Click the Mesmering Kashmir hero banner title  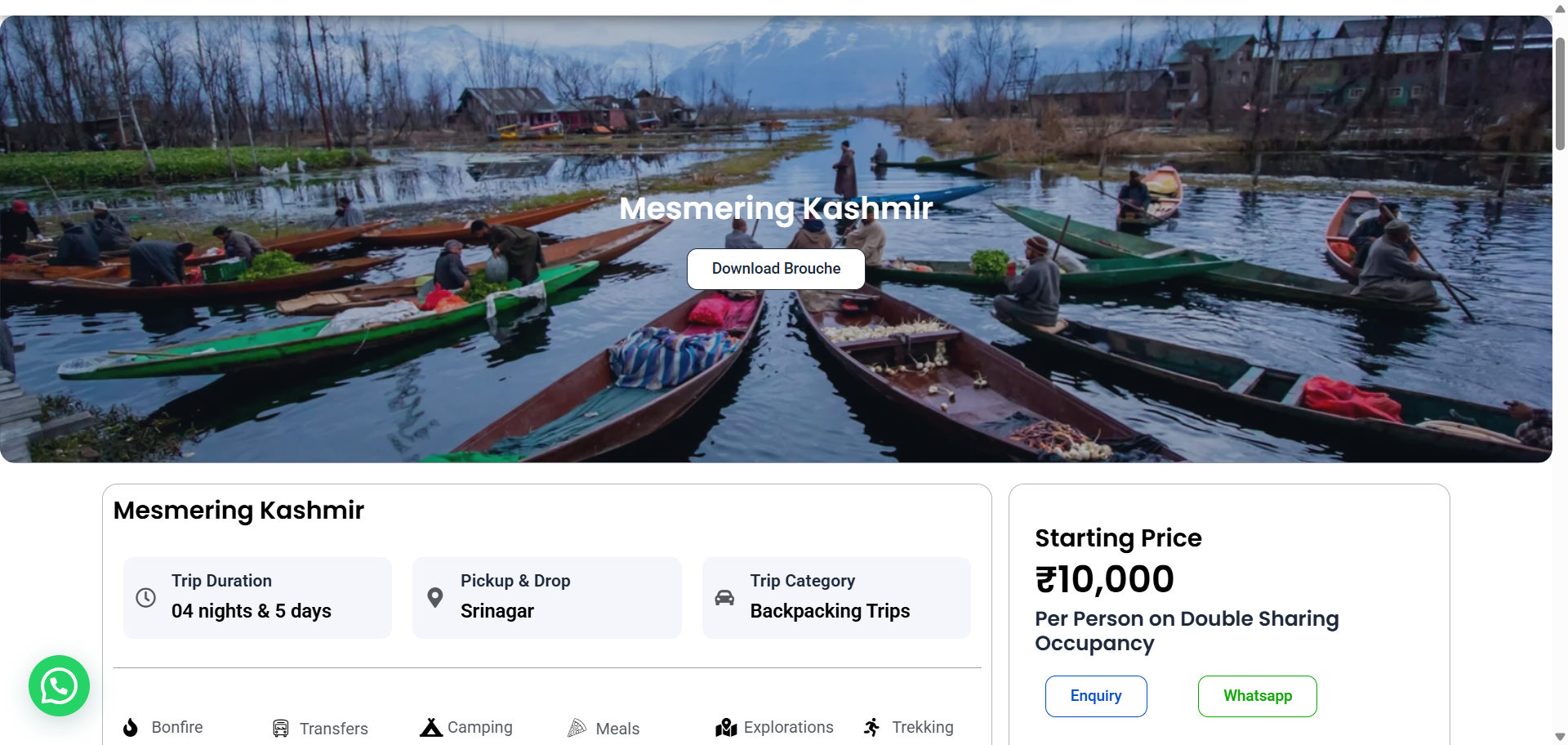click(776, 208)
